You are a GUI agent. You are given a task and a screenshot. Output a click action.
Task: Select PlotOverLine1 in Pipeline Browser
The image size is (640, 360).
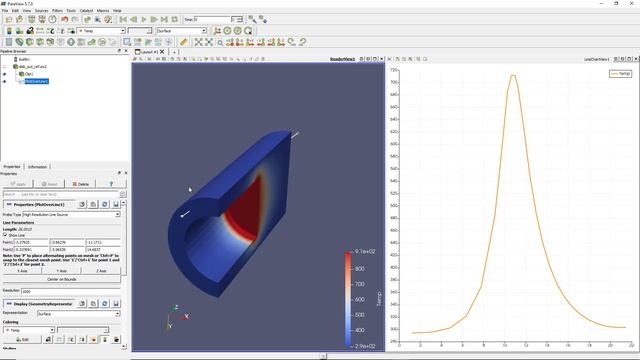[36, 81]
